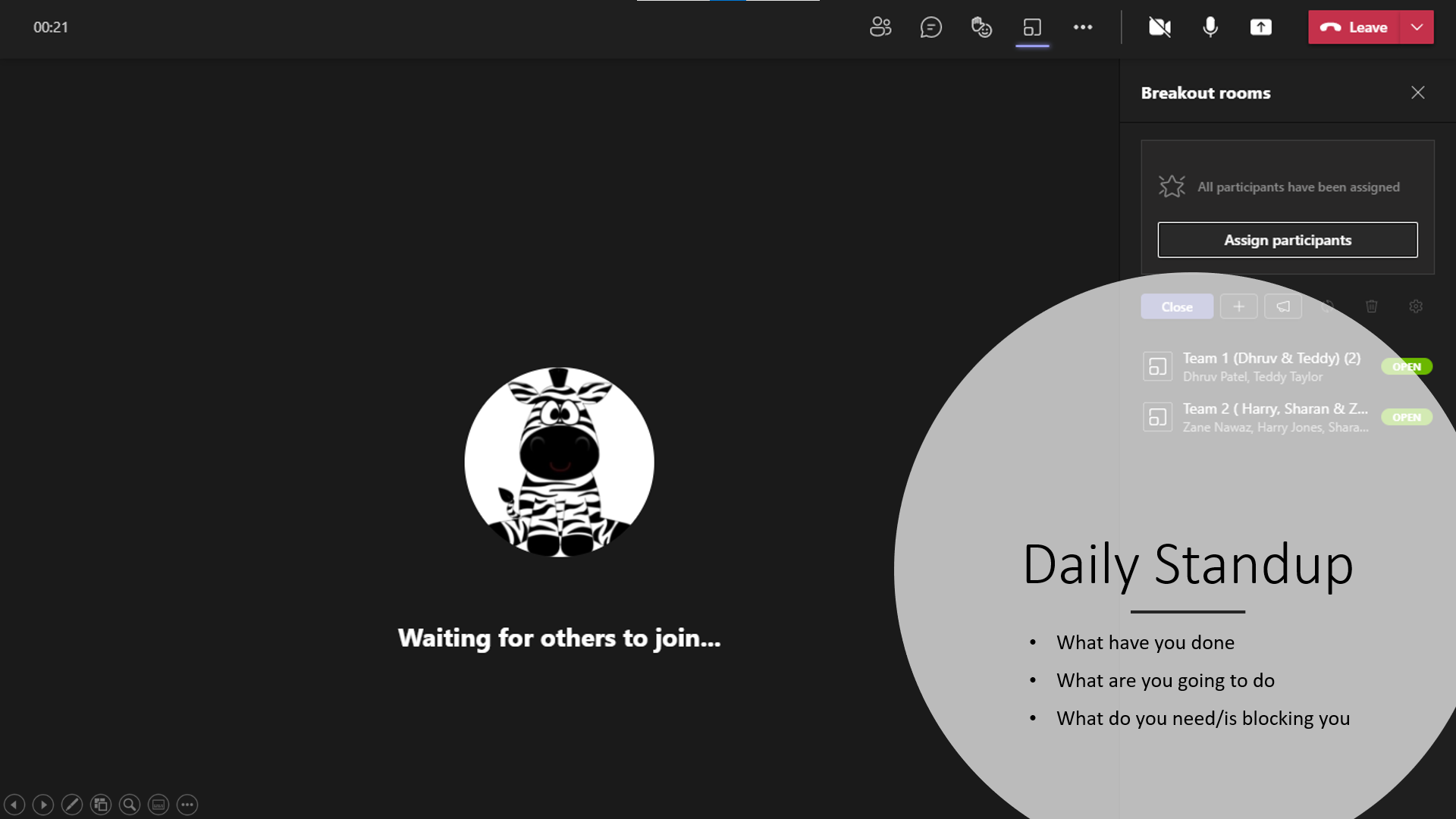Click the Breakout rooms panel title
This screenshot has width=1456, height=819.
pyautogui.click(x=1206, y=93)
